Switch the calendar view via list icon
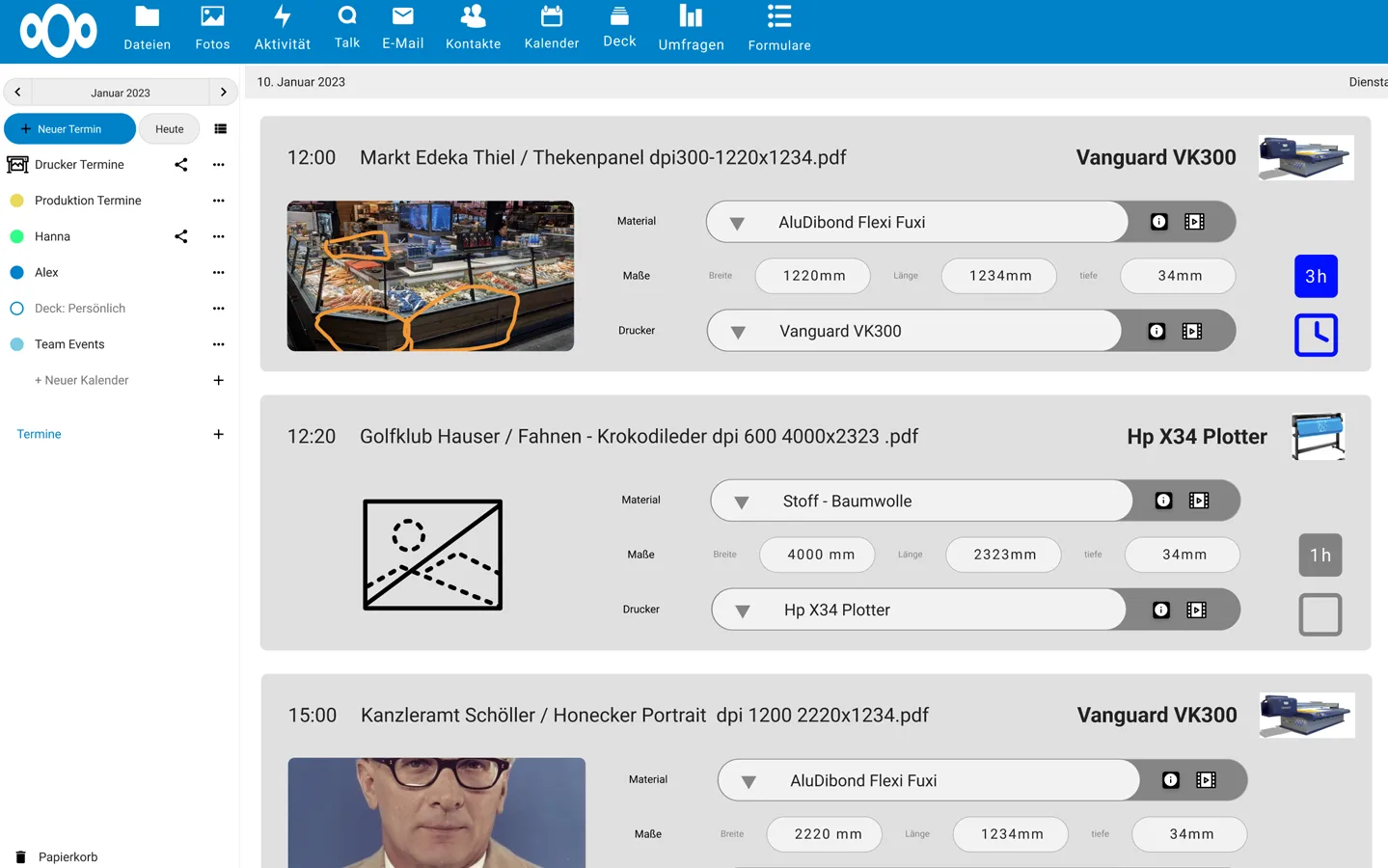The height and width of the screenshot is (868, 1388). click(221, 129)
